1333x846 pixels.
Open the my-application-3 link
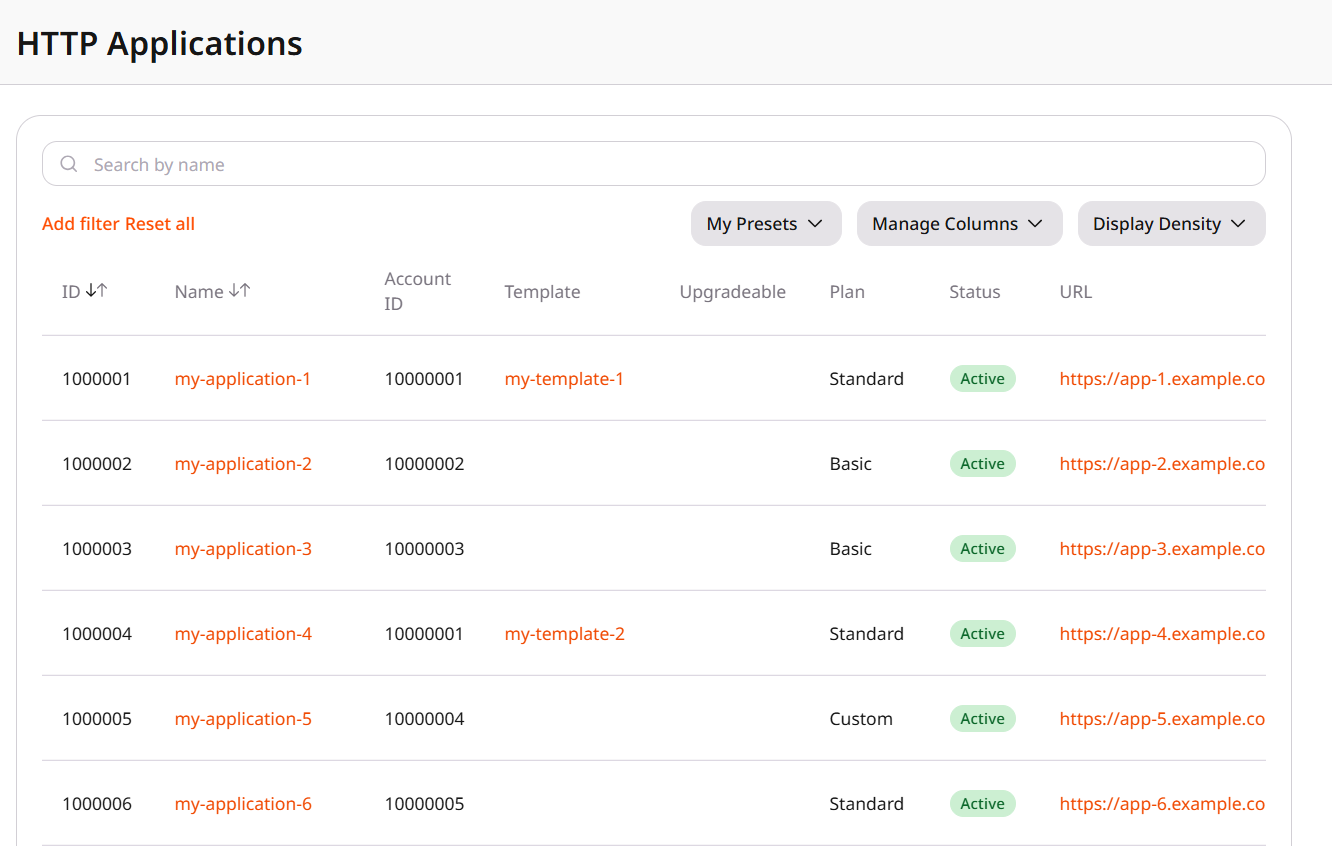(243, 549)
